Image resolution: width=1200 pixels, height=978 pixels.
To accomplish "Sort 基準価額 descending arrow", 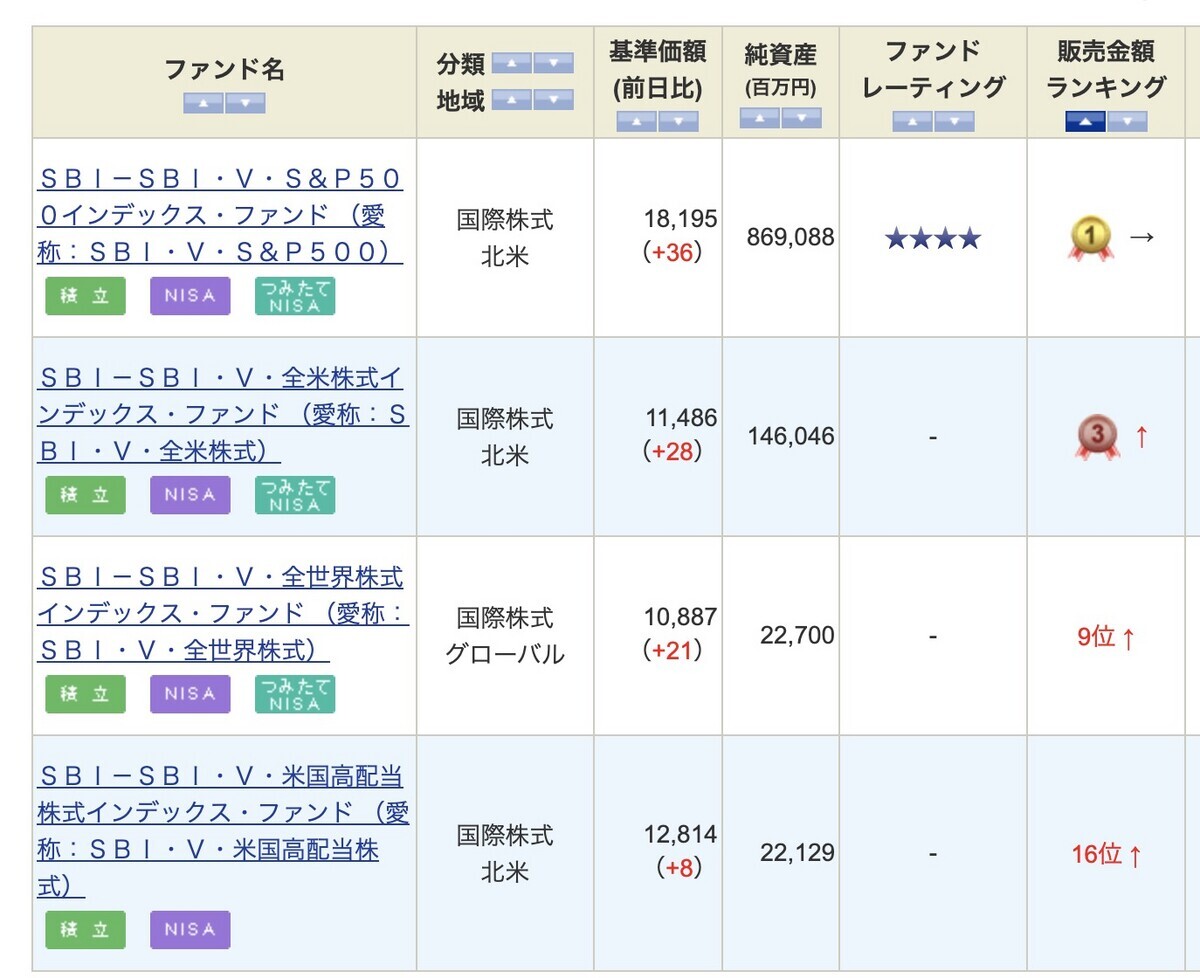I will coord(678,122).
